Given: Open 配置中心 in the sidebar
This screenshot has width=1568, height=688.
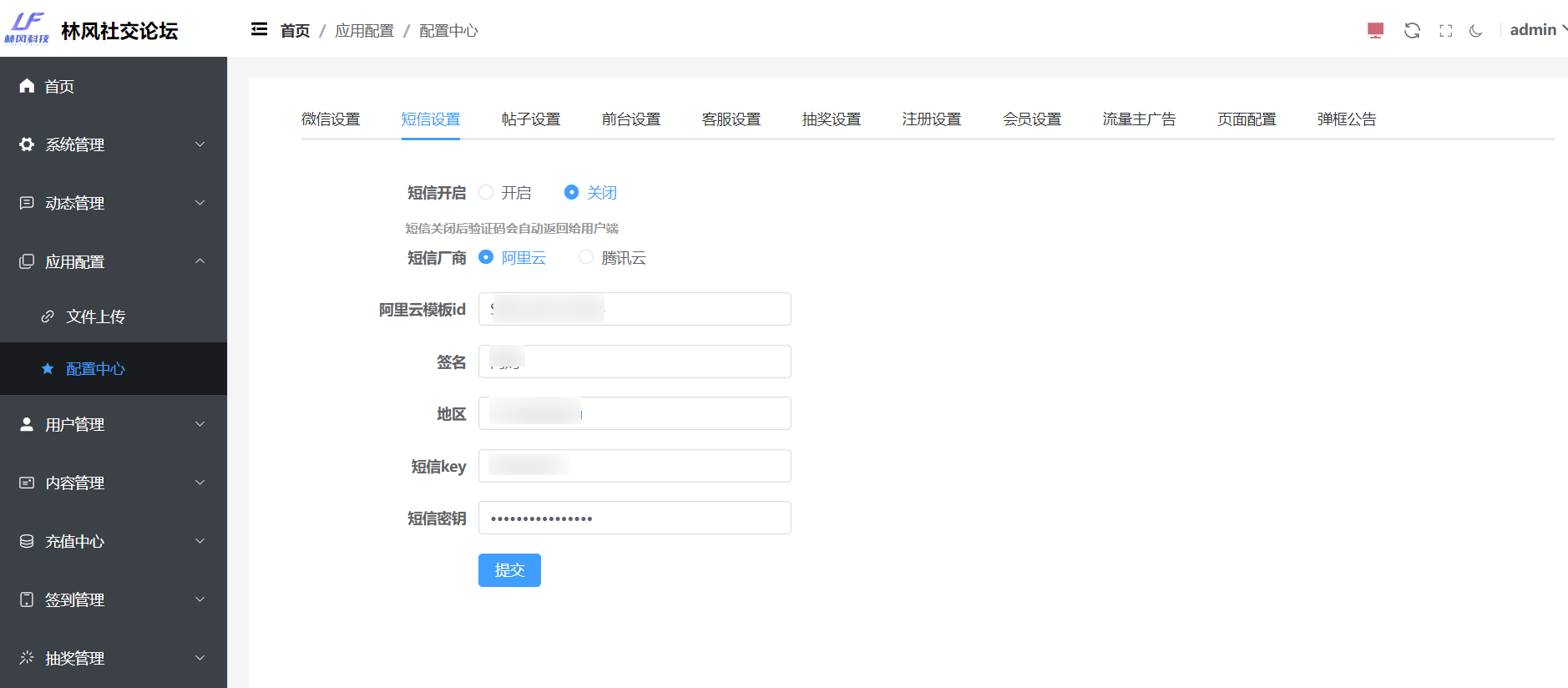Looking at the screenshot, I should pos(114,368).
